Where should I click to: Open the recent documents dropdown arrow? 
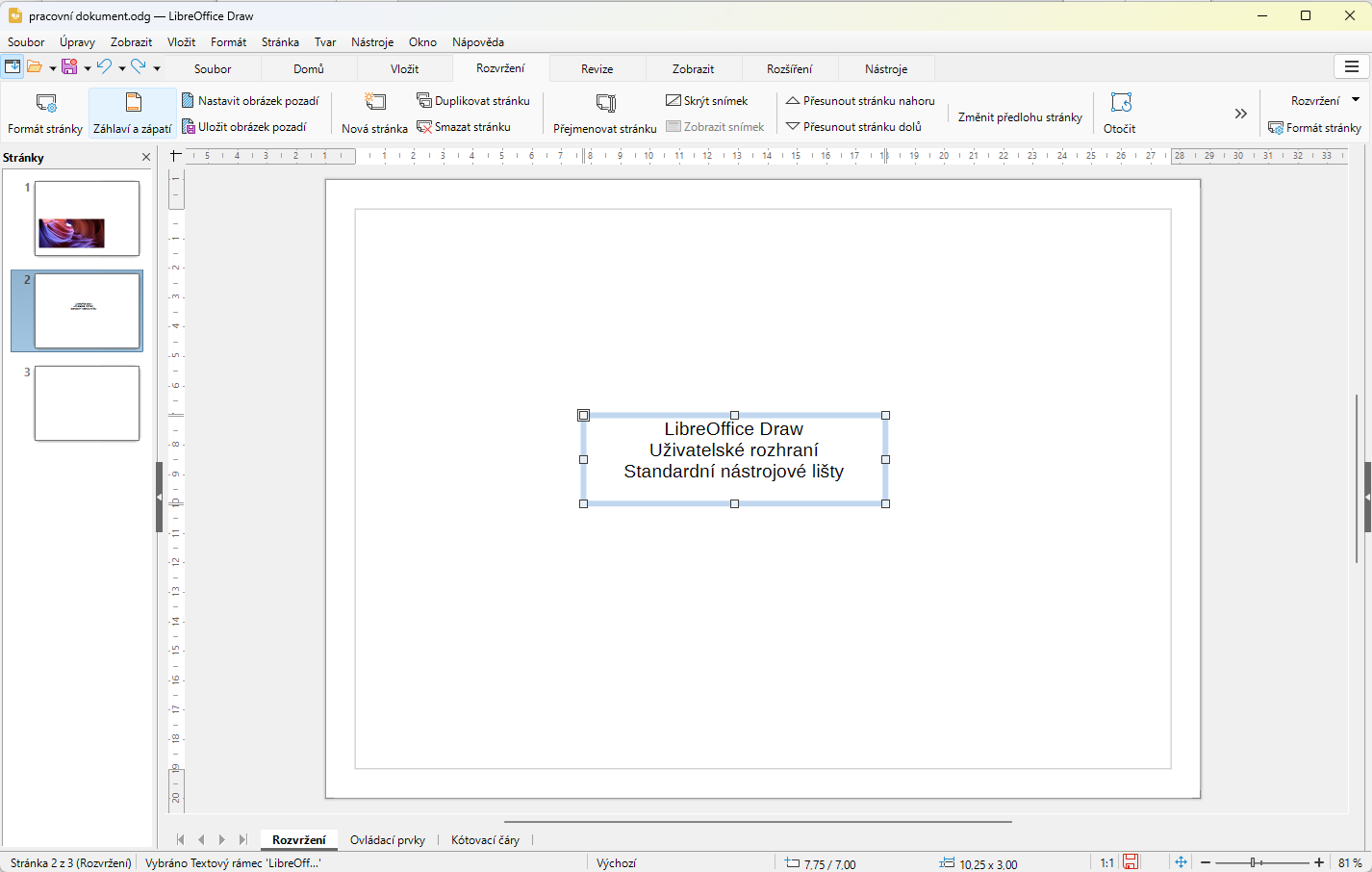point(53,68)
